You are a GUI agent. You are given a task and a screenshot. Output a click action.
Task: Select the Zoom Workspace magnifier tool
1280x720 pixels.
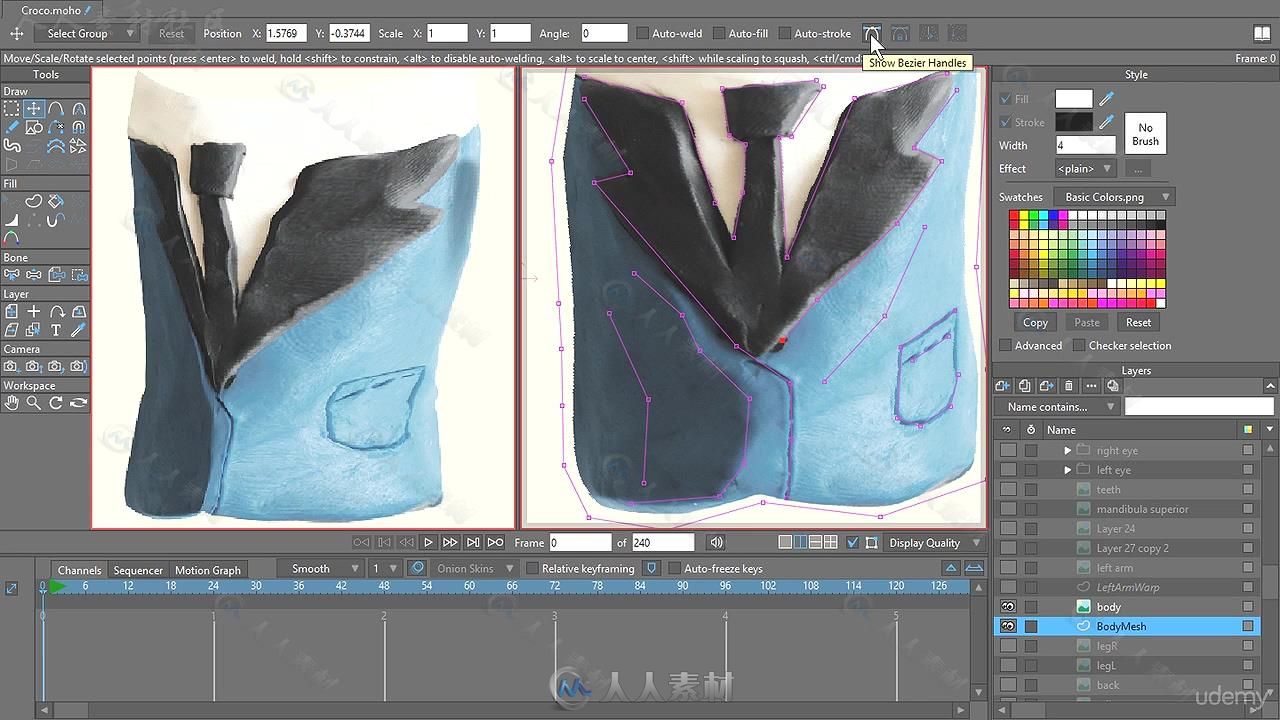pyautogui.click(x=34, y=403)
